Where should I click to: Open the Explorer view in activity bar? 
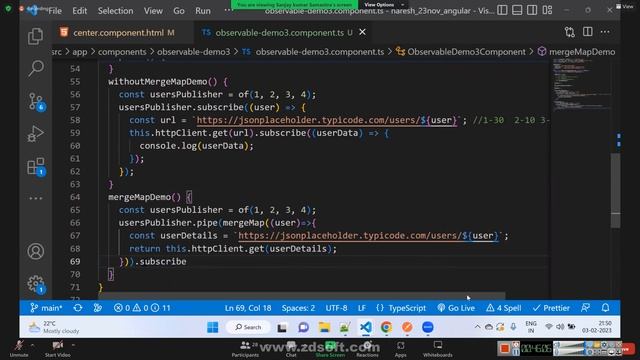pos(36,36)
